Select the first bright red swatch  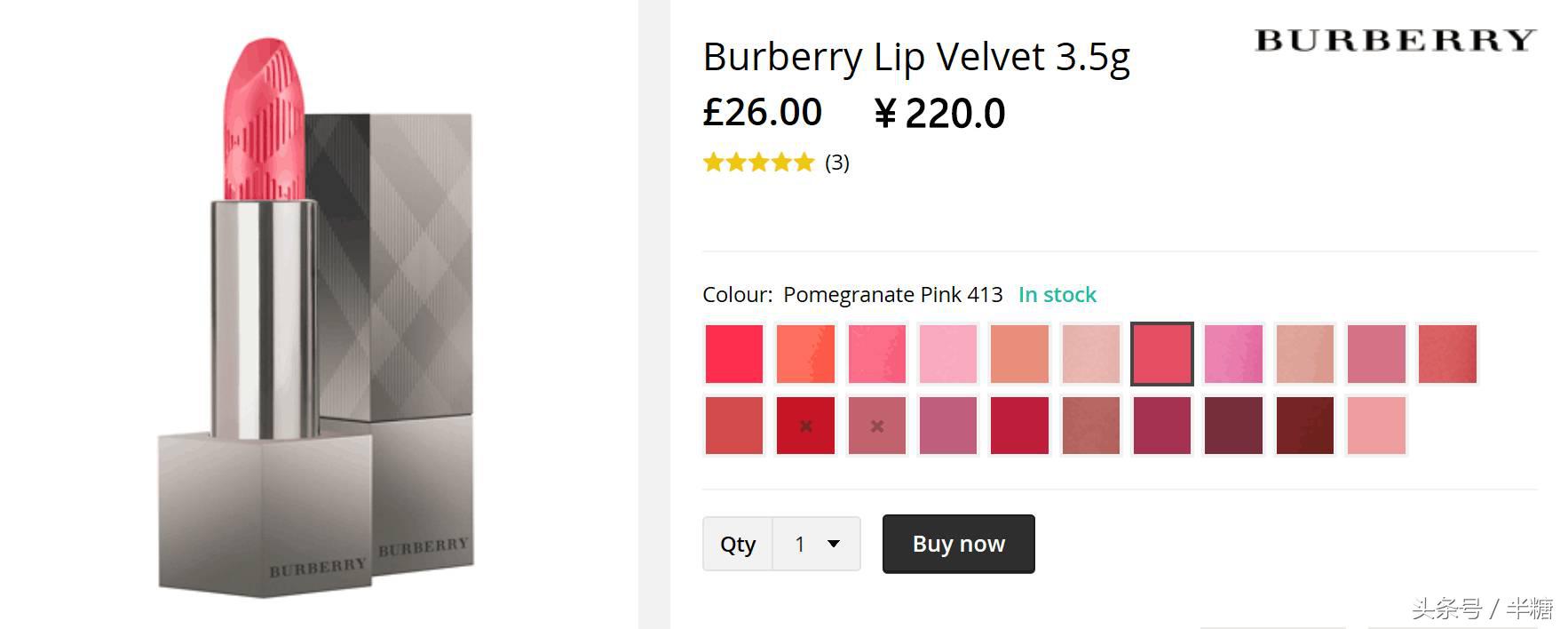pyautogui.click(x=734, y=354)
